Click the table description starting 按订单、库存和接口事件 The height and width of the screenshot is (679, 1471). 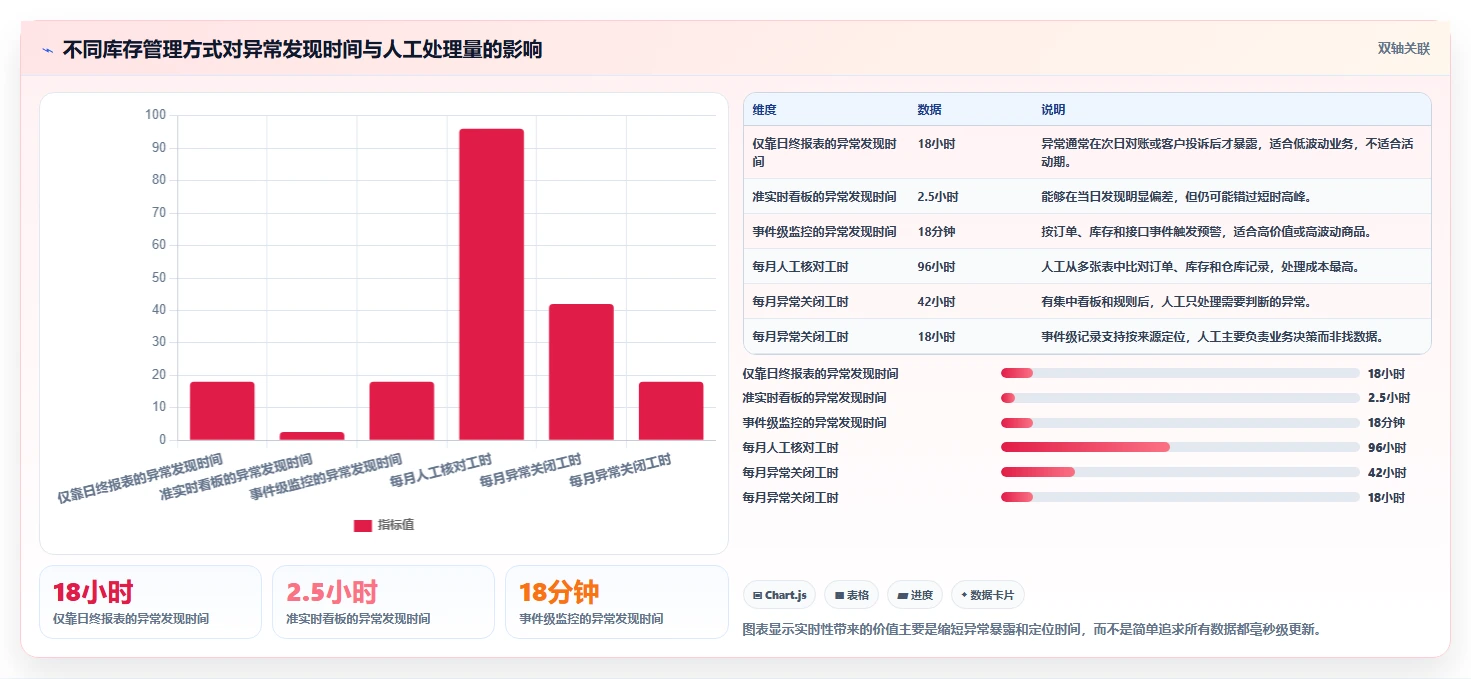(x=1205, y=232)
